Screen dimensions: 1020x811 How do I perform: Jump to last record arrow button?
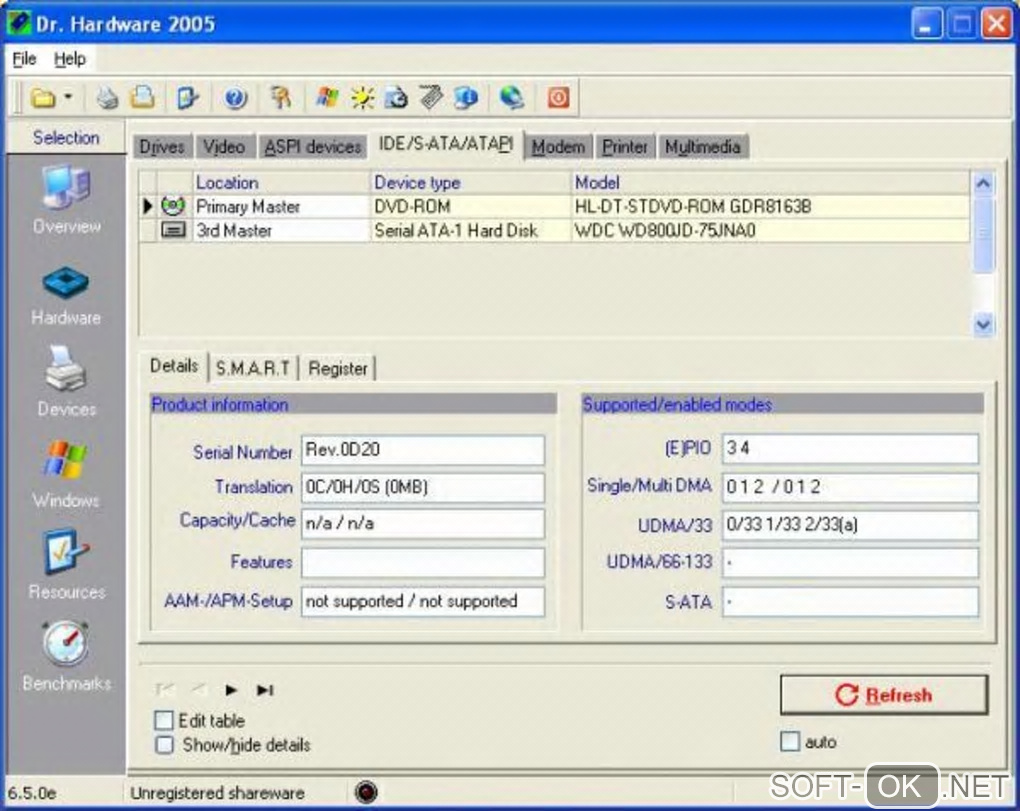[x=265, y=690]
